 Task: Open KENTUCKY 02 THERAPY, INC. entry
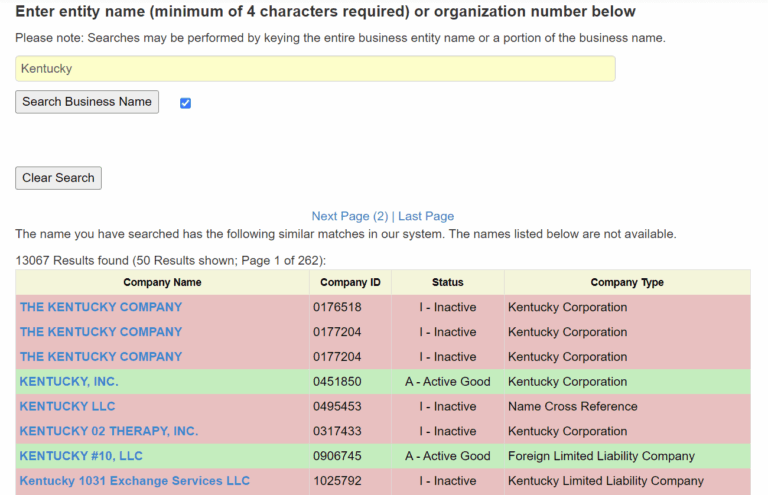(x=109, y=431)
